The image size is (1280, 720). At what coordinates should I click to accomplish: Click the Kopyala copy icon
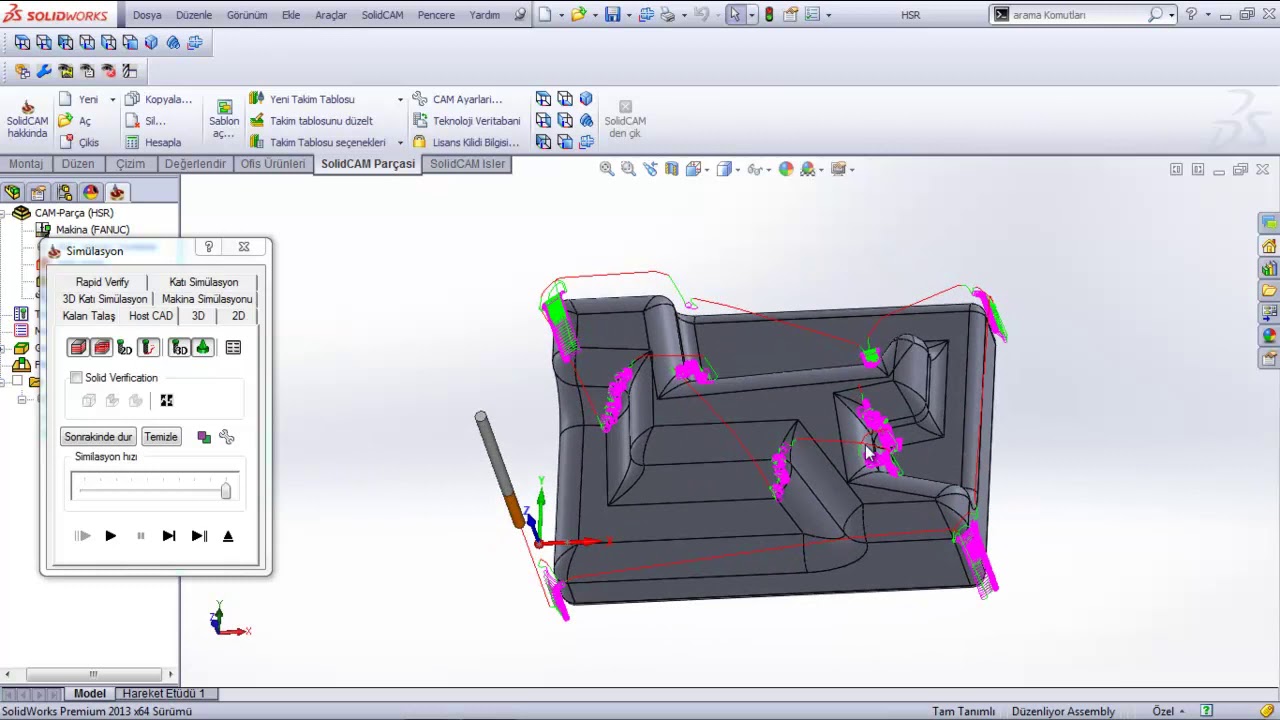(132, 99)
